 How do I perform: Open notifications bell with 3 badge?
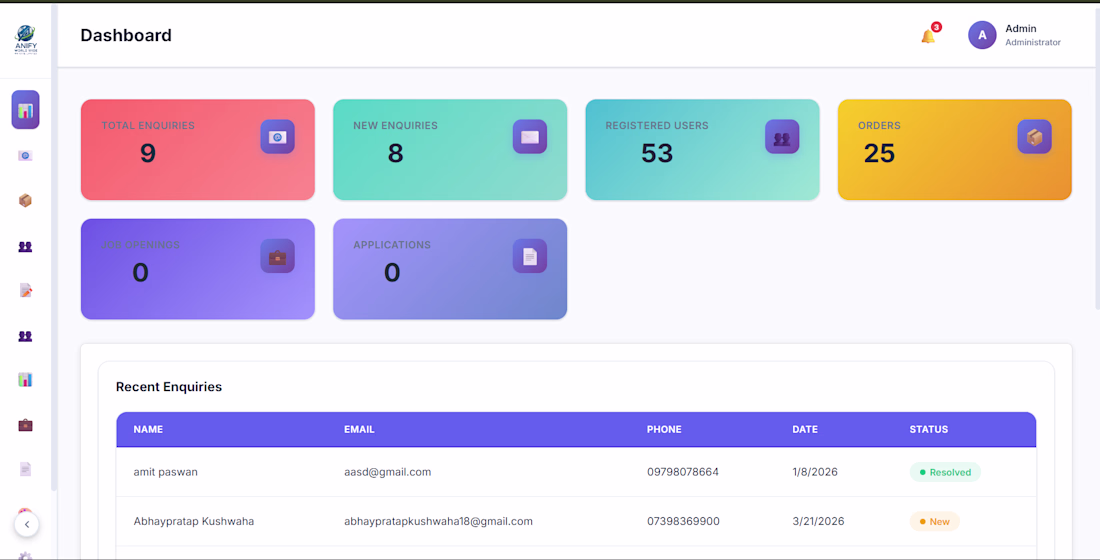point(929,35)
